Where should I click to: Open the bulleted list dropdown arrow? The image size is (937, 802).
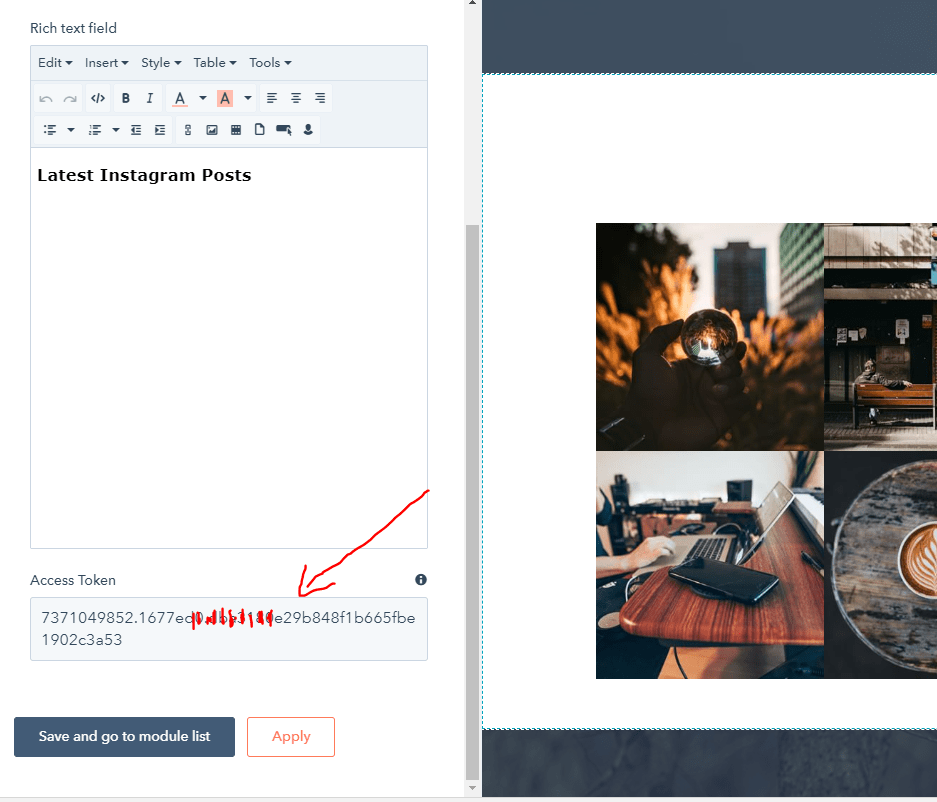(x=69, y=129)
